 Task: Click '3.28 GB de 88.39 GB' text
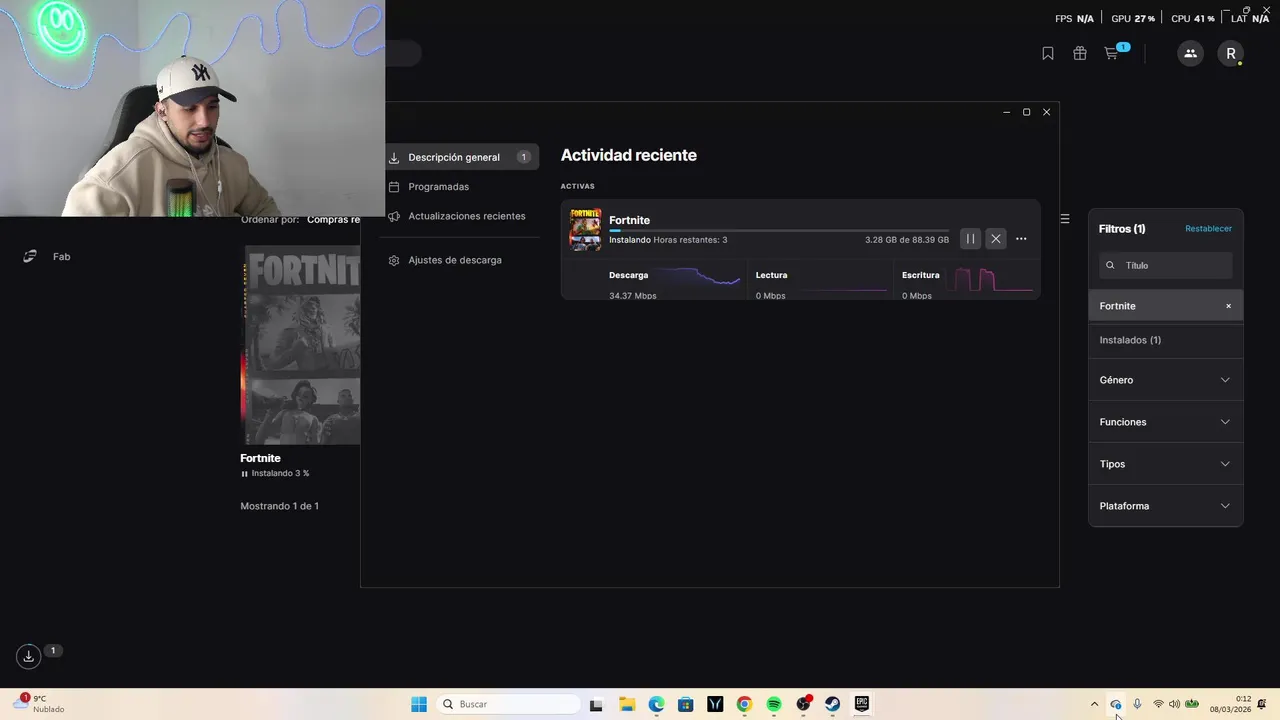tap(907, 240)
